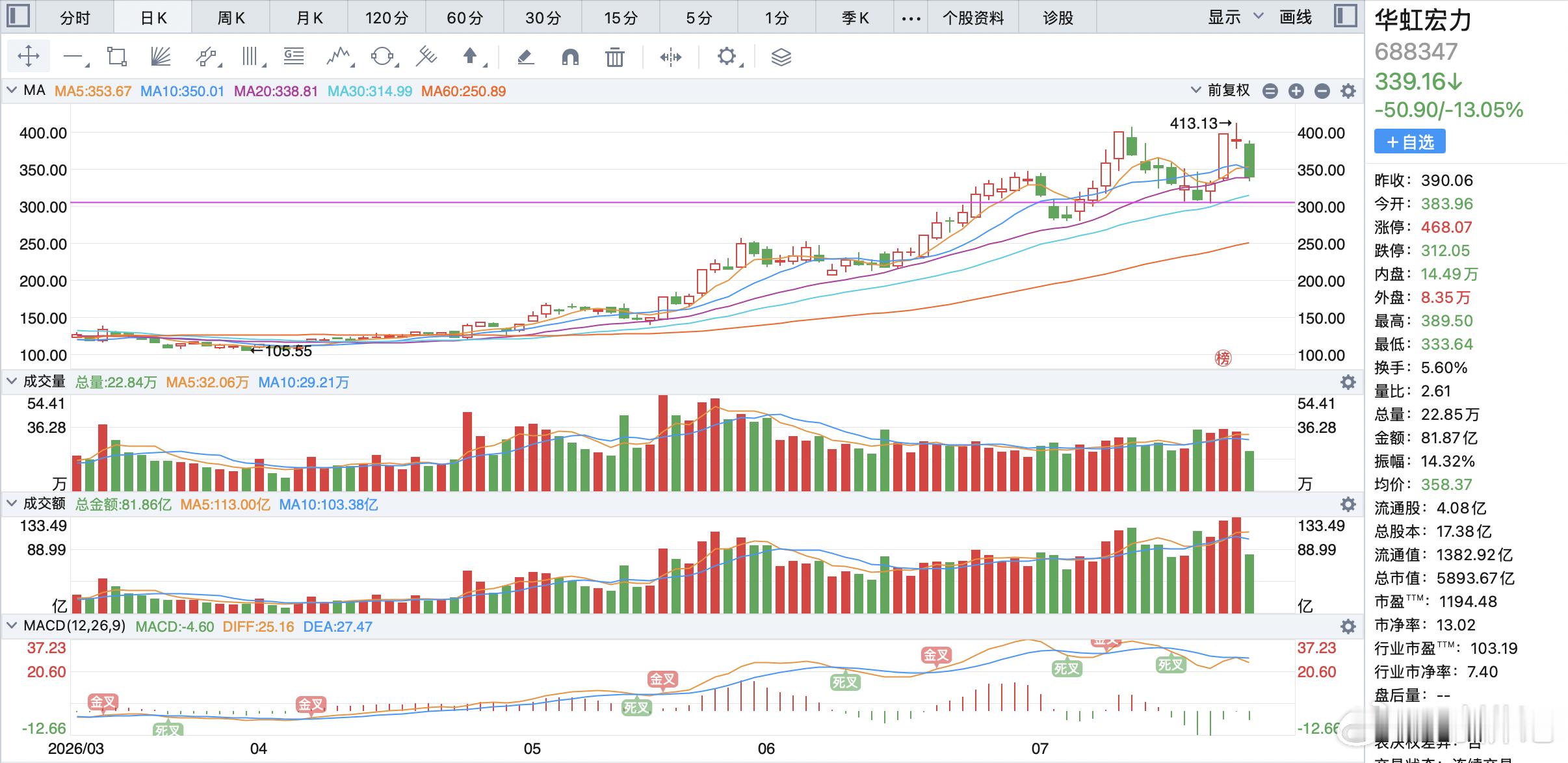Switch to 季K tab
Image resolution: width=1568 pixels, height=763 pixels.
(x=855, y=18)
